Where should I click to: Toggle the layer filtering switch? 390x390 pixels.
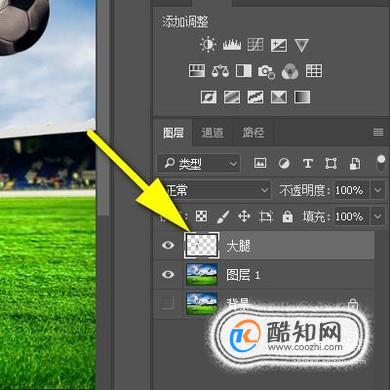click(x=381, y=163)
